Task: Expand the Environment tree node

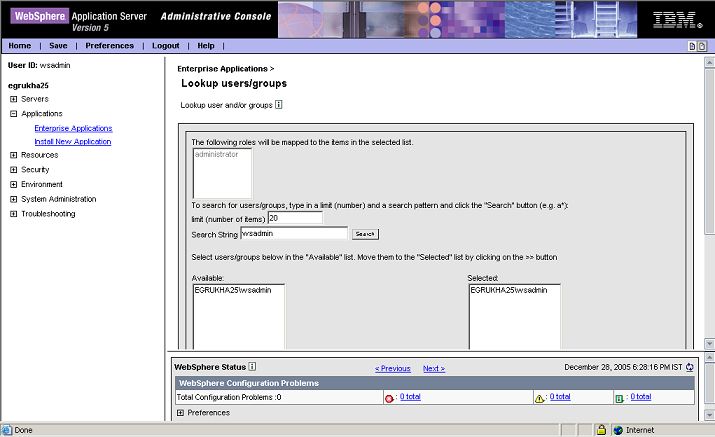Action: [14, 184]
